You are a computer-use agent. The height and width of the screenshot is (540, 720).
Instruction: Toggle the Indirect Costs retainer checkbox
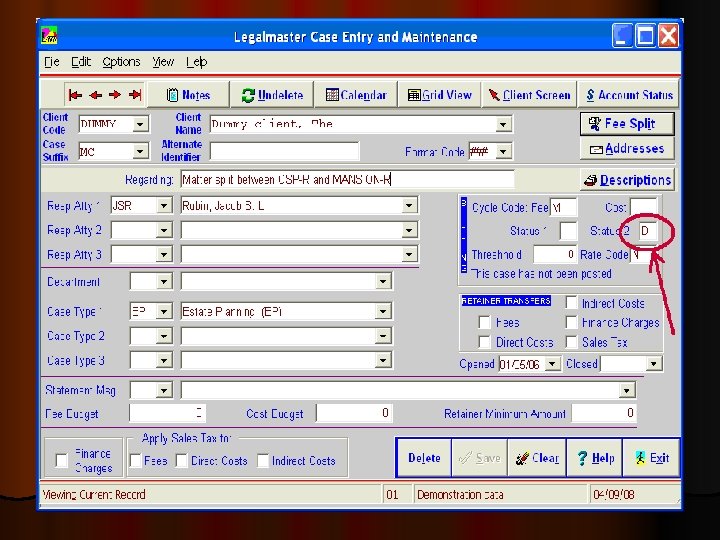[571, 303]
